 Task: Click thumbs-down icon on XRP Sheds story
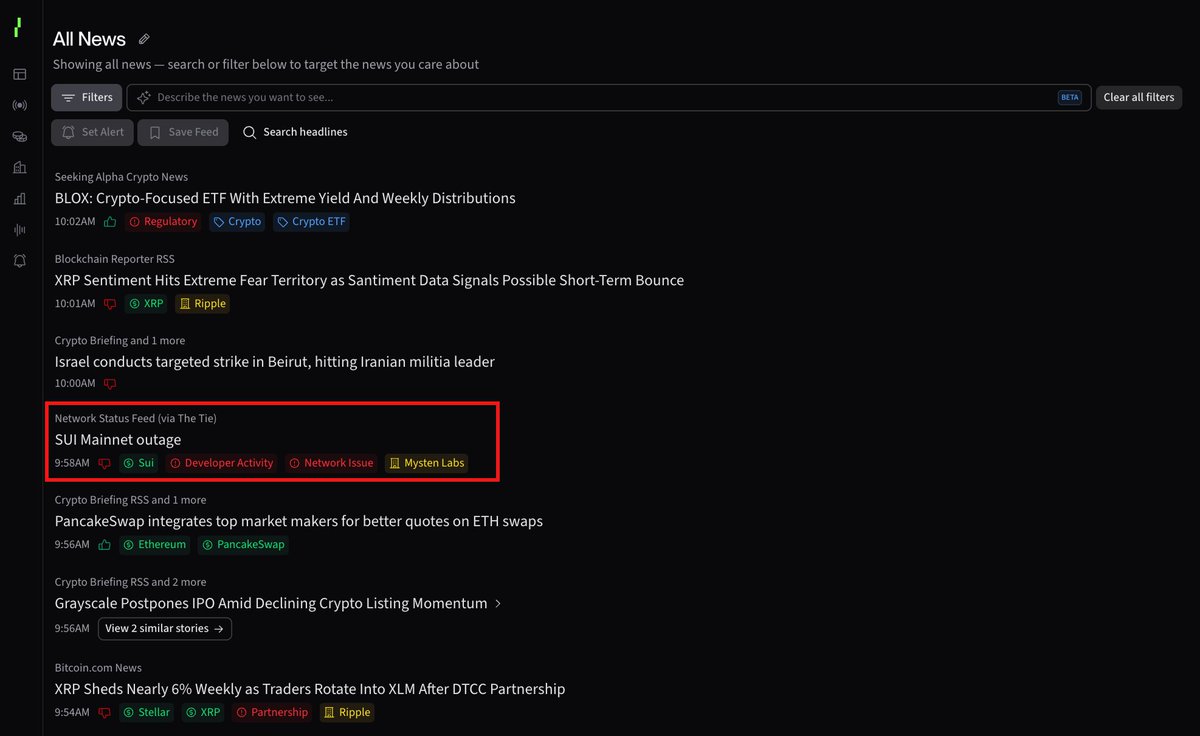[104, 713]
